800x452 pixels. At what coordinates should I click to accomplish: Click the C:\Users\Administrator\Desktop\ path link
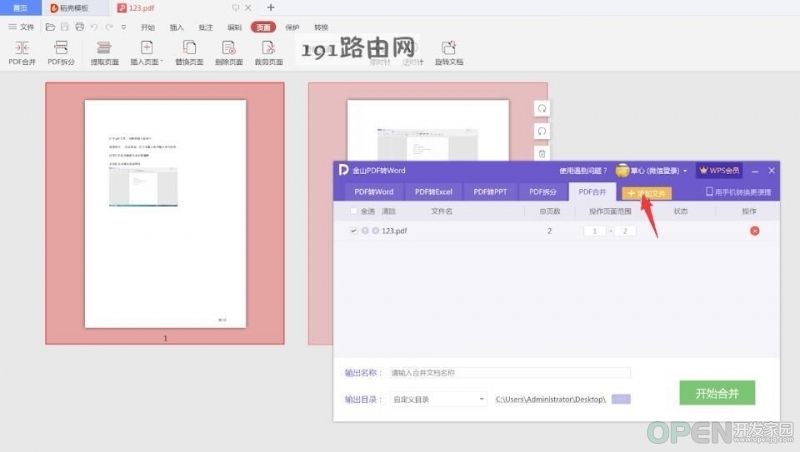(551, 399)
